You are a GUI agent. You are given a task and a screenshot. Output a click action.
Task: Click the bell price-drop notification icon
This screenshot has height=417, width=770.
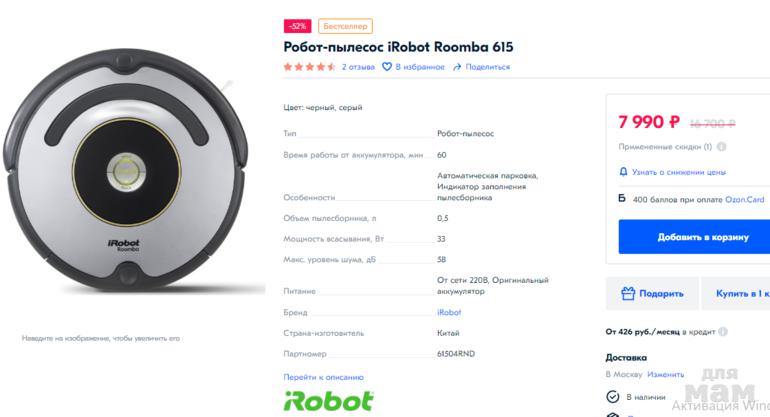tap(623, 172)
